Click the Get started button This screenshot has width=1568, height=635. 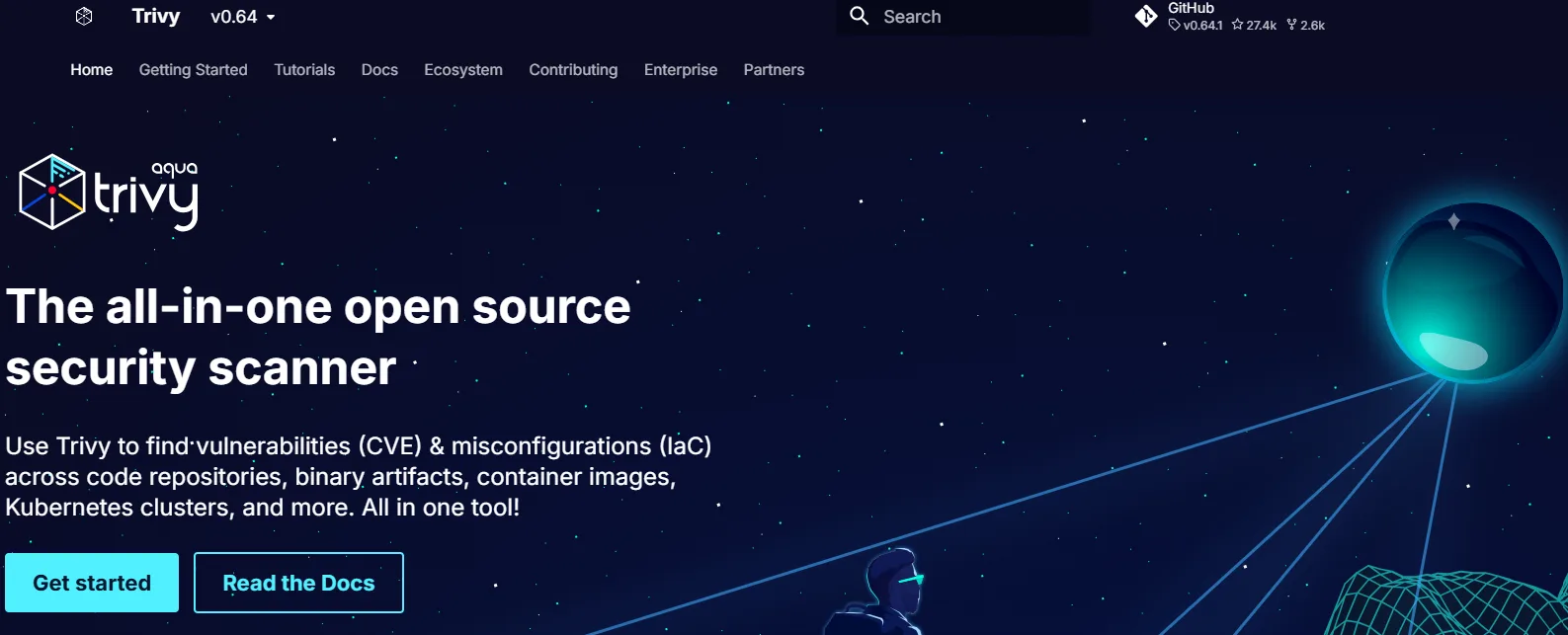(x=92, y=583)
